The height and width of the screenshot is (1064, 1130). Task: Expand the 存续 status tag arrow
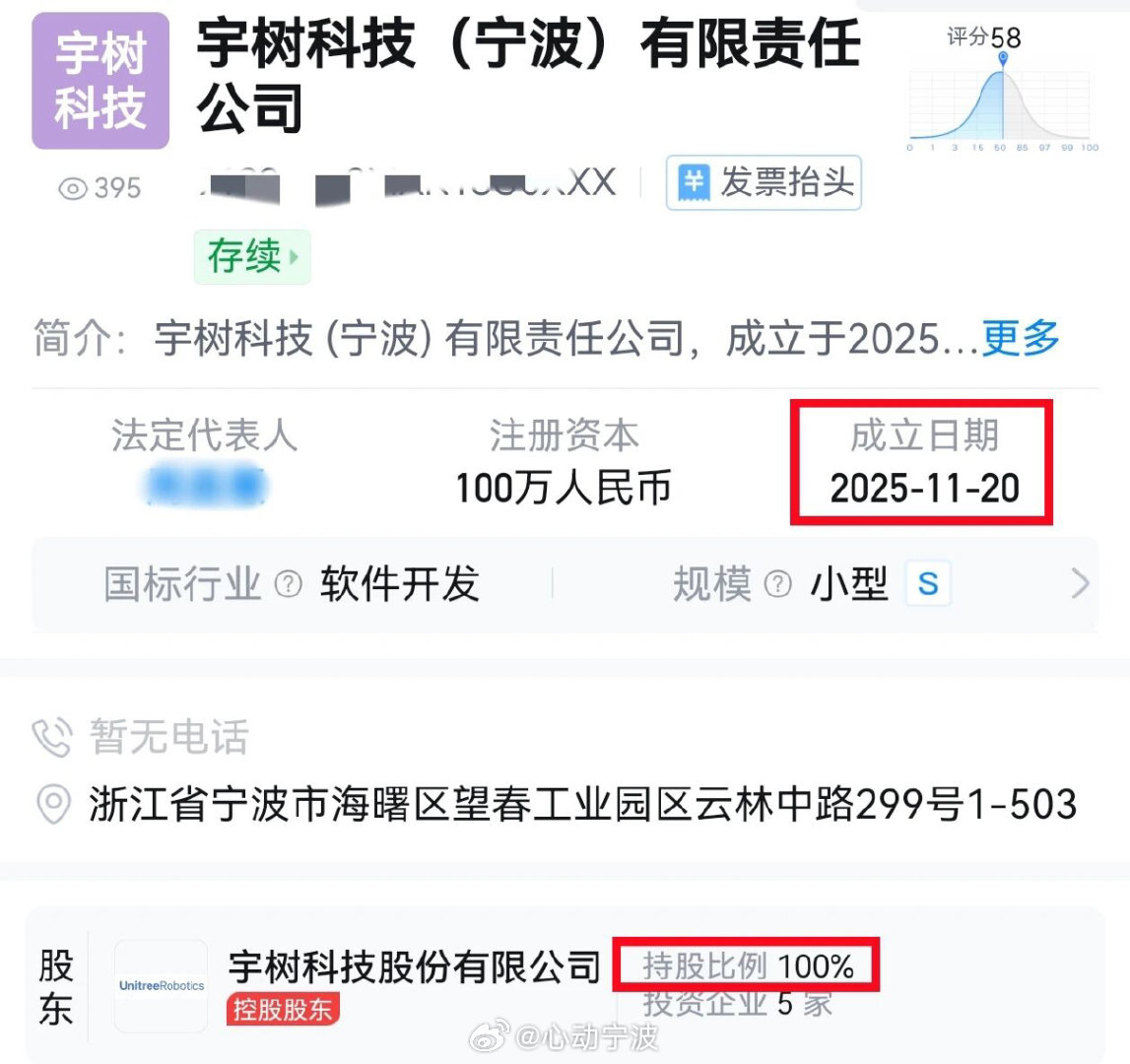pyautogui.click(x=294, y=256)
